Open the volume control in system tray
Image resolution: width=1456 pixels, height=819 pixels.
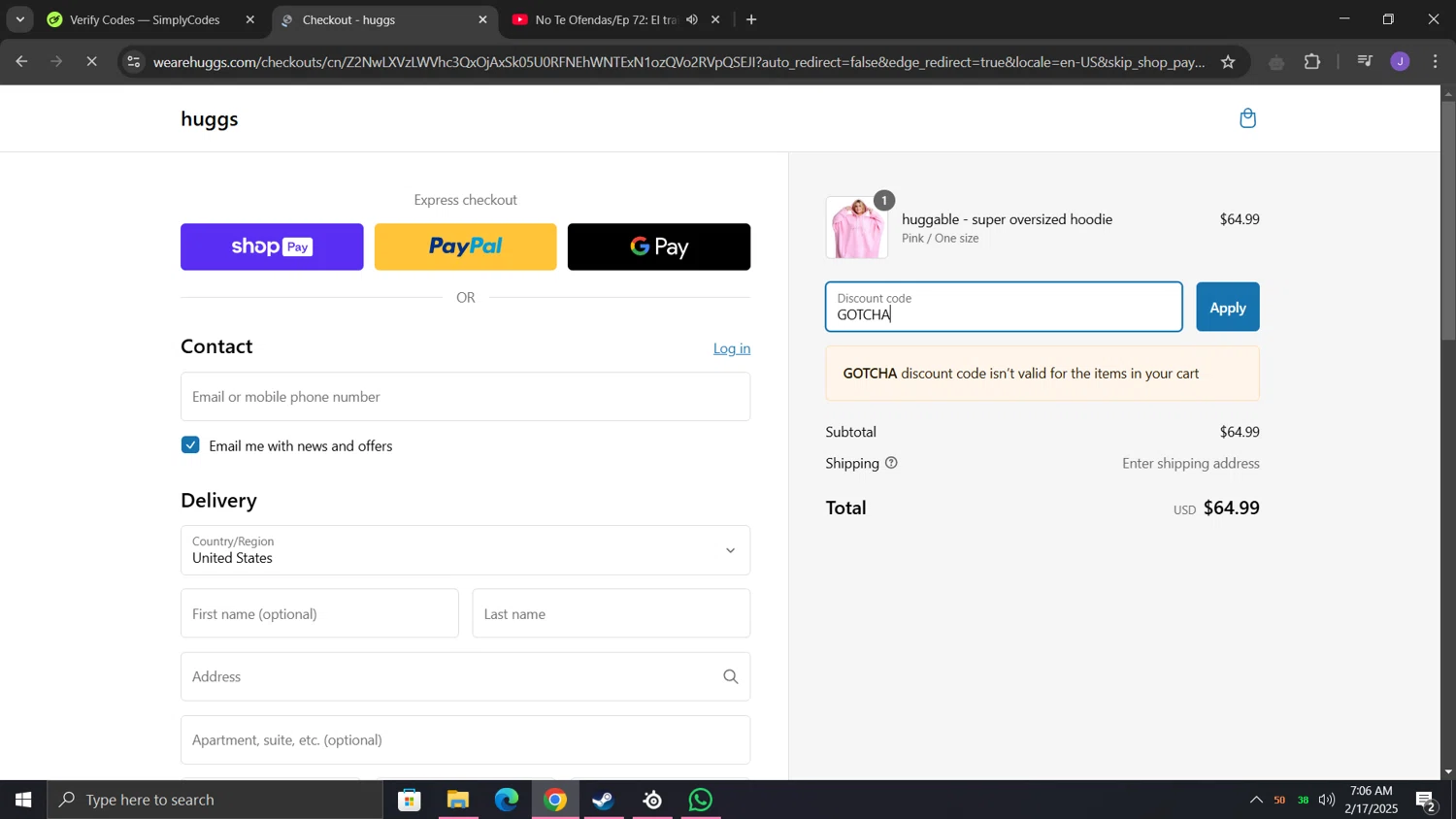click(x=1327, y=800)
